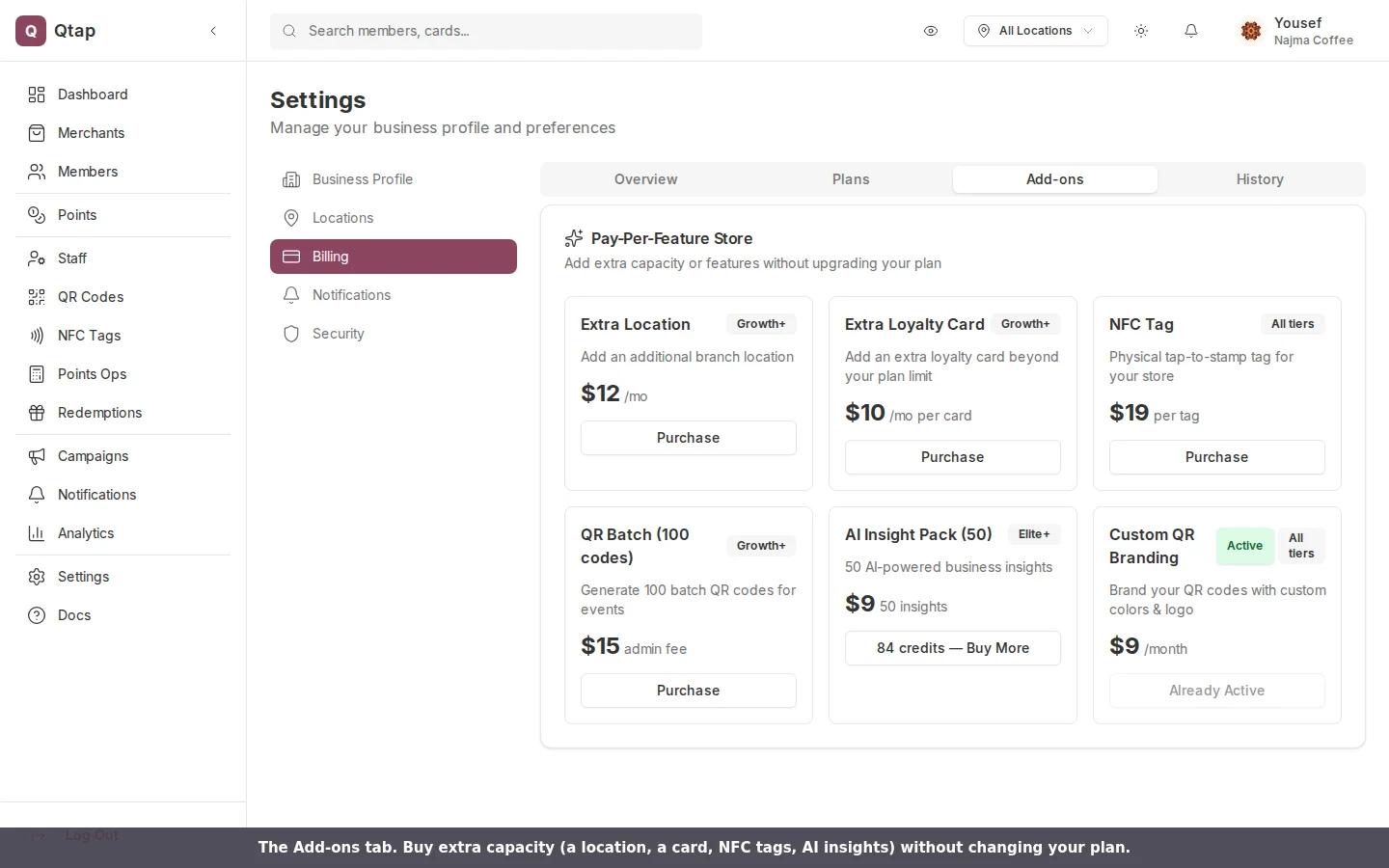Click 84 credits — Buy More button

pos(953,648)
